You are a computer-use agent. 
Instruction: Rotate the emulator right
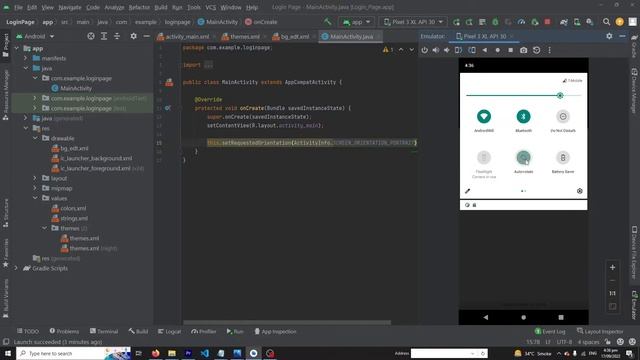472,50
